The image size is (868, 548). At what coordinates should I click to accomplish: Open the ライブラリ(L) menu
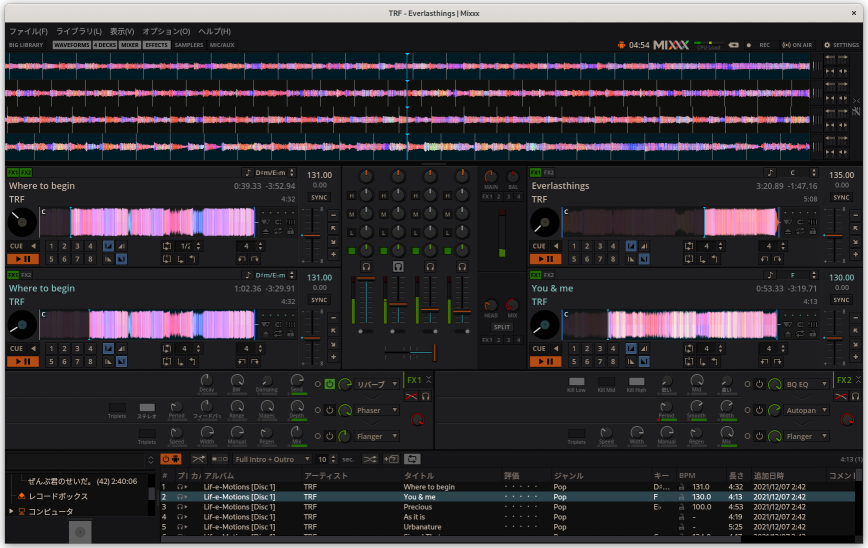79,31
